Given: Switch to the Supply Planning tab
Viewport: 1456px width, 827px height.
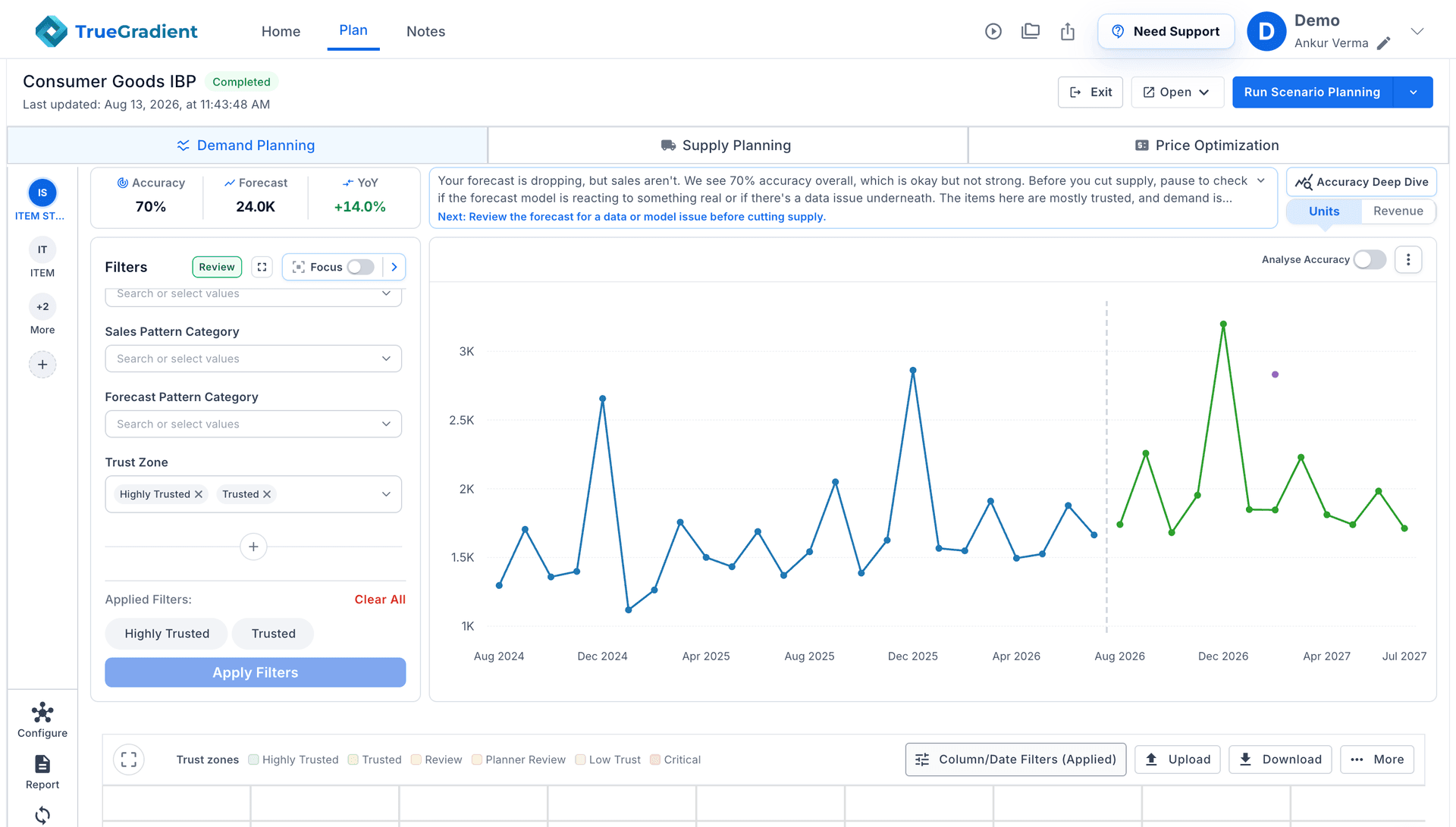Looking at the screenshot, I should [x=728, y=145].
